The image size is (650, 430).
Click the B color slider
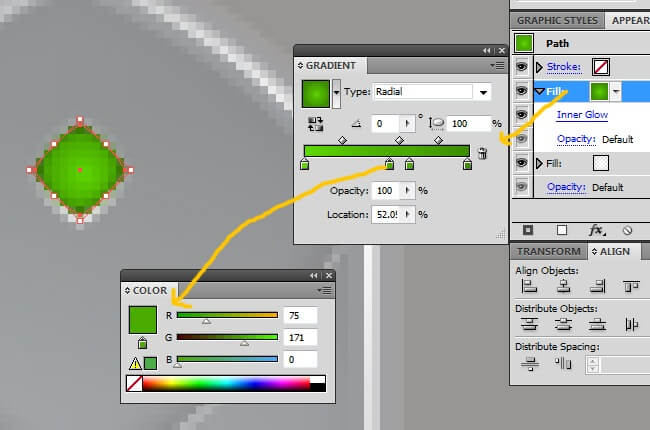(x=227, y=359)
